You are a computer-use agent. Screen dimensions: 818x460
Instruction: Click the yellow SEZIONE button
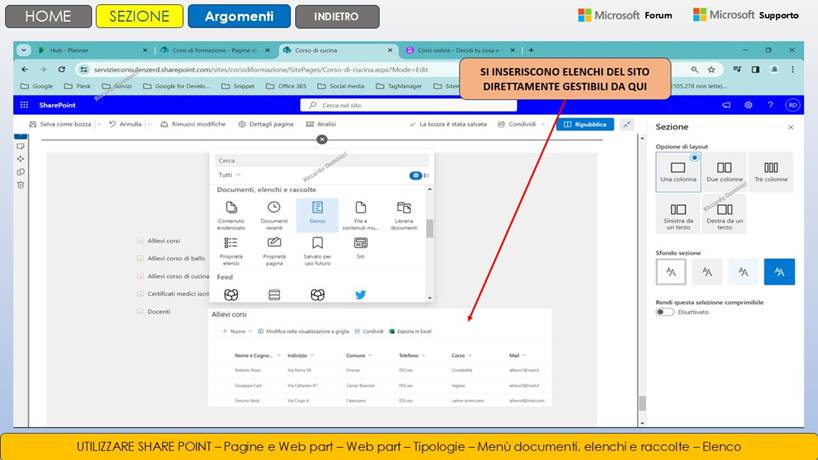click(x=139, y=16)
